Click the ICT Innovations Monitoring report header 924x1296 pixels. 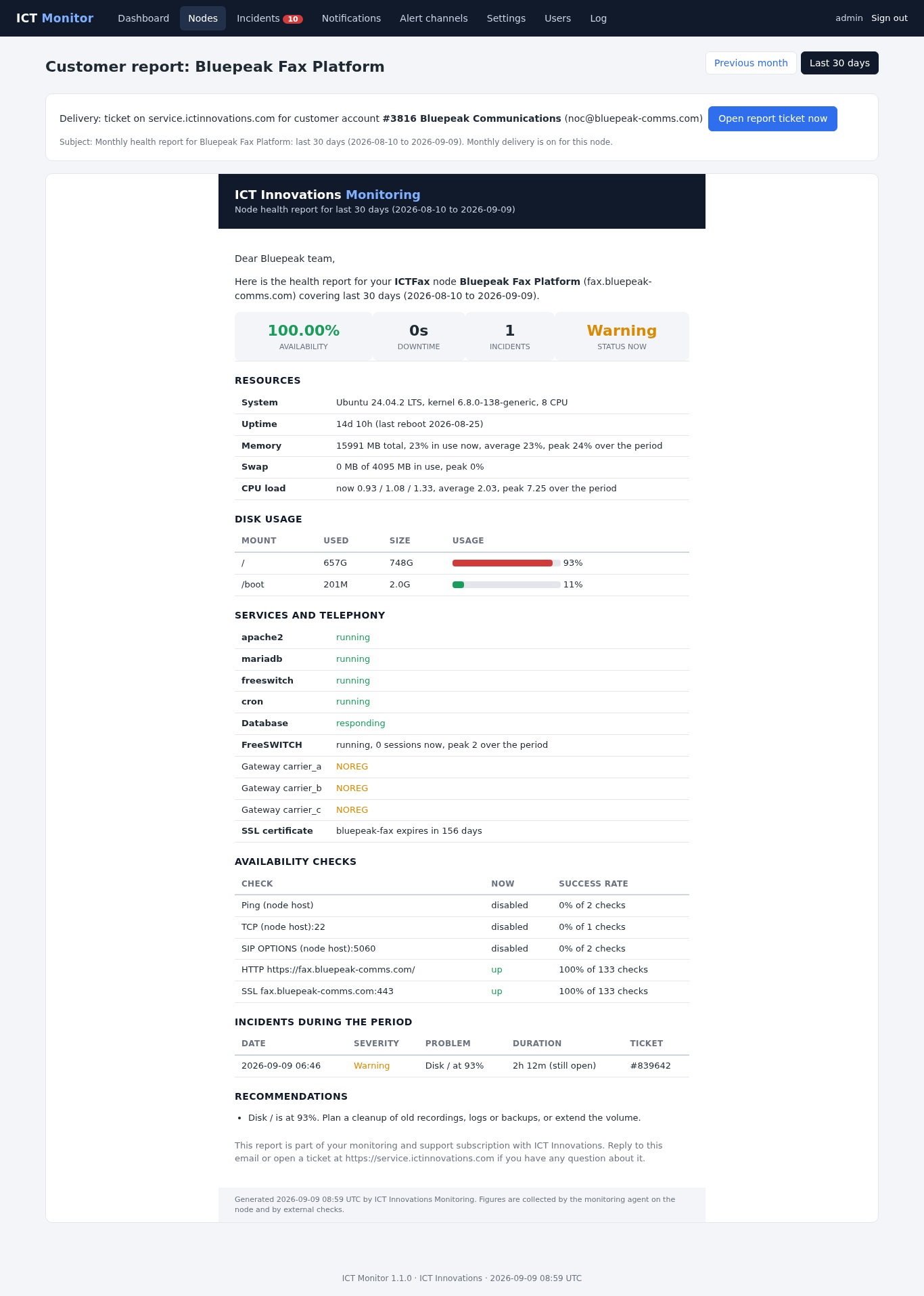327,195
